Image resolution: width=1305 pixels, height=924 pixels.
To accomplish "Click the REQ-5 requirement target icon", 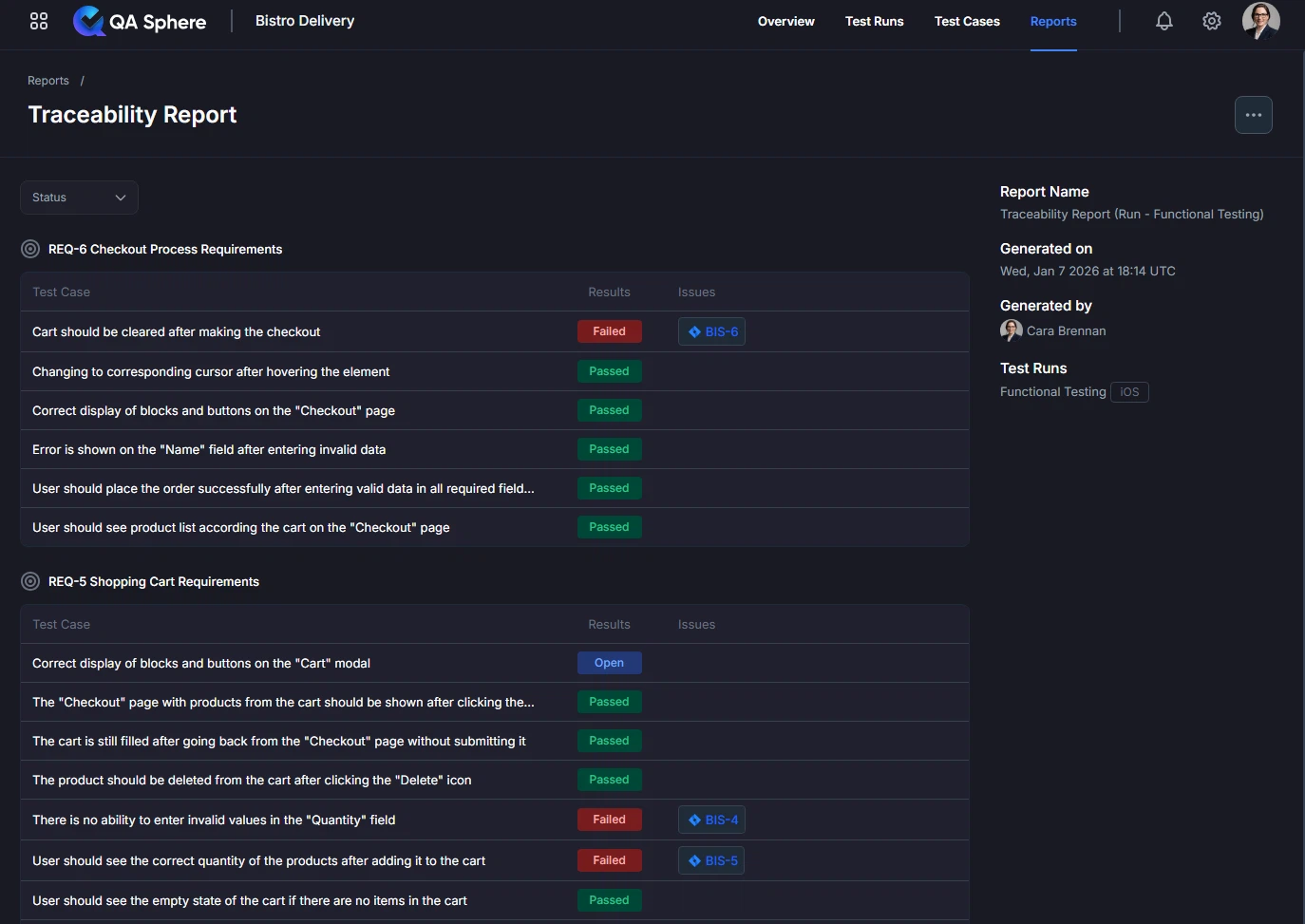I will coord(30,582).
